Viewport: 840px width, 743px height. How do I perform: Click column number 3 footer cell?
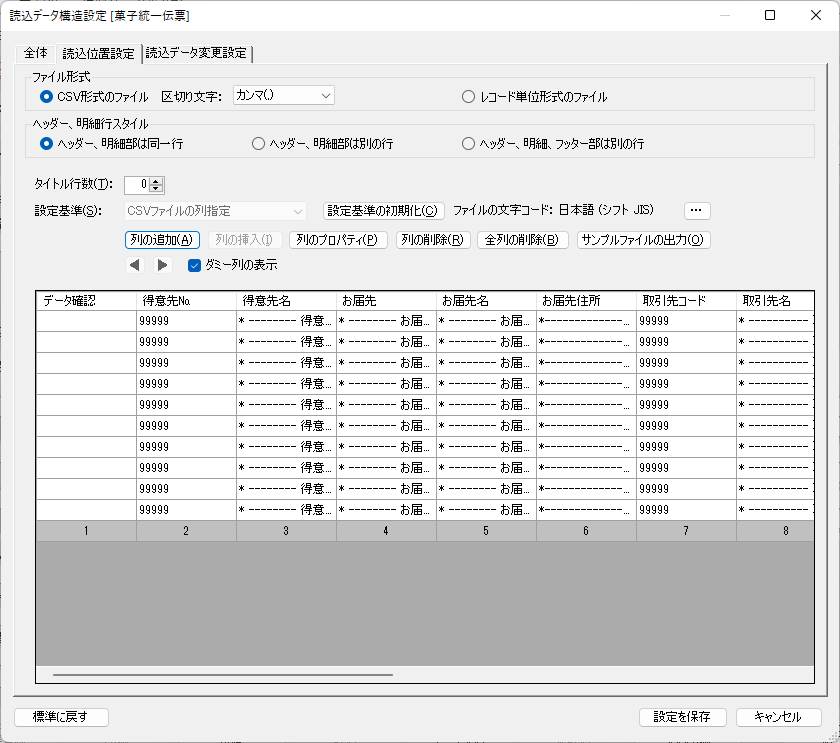(x=287, y=531)
